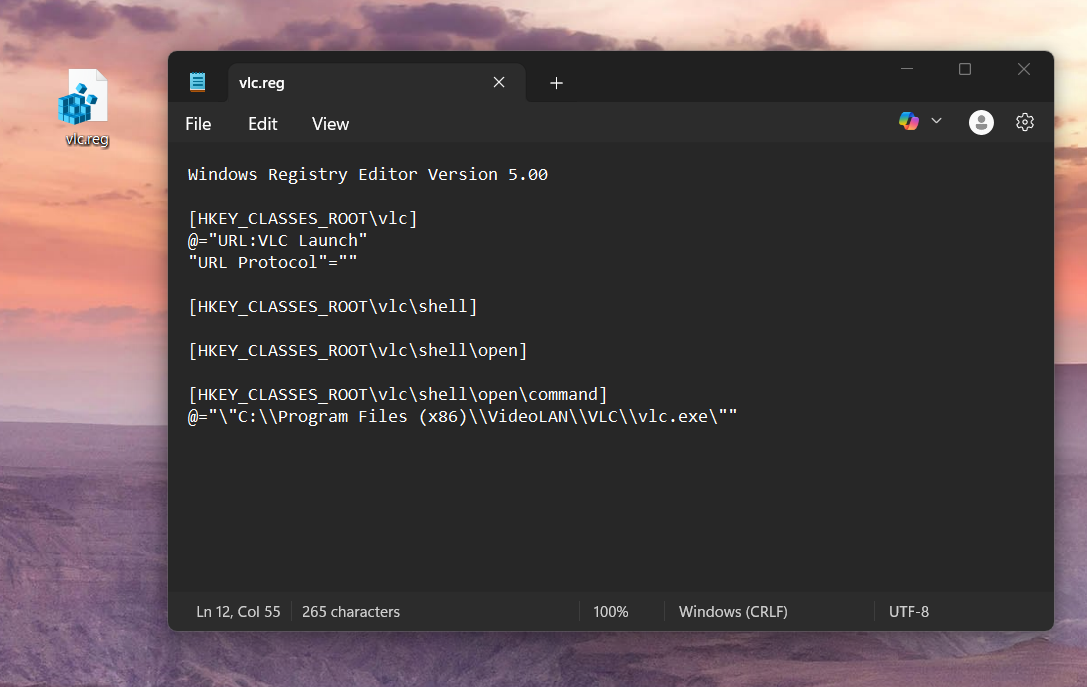Open the View menu
This screenshot has width=1087, height=687.
pyautogui.click(x=331, y=124)
